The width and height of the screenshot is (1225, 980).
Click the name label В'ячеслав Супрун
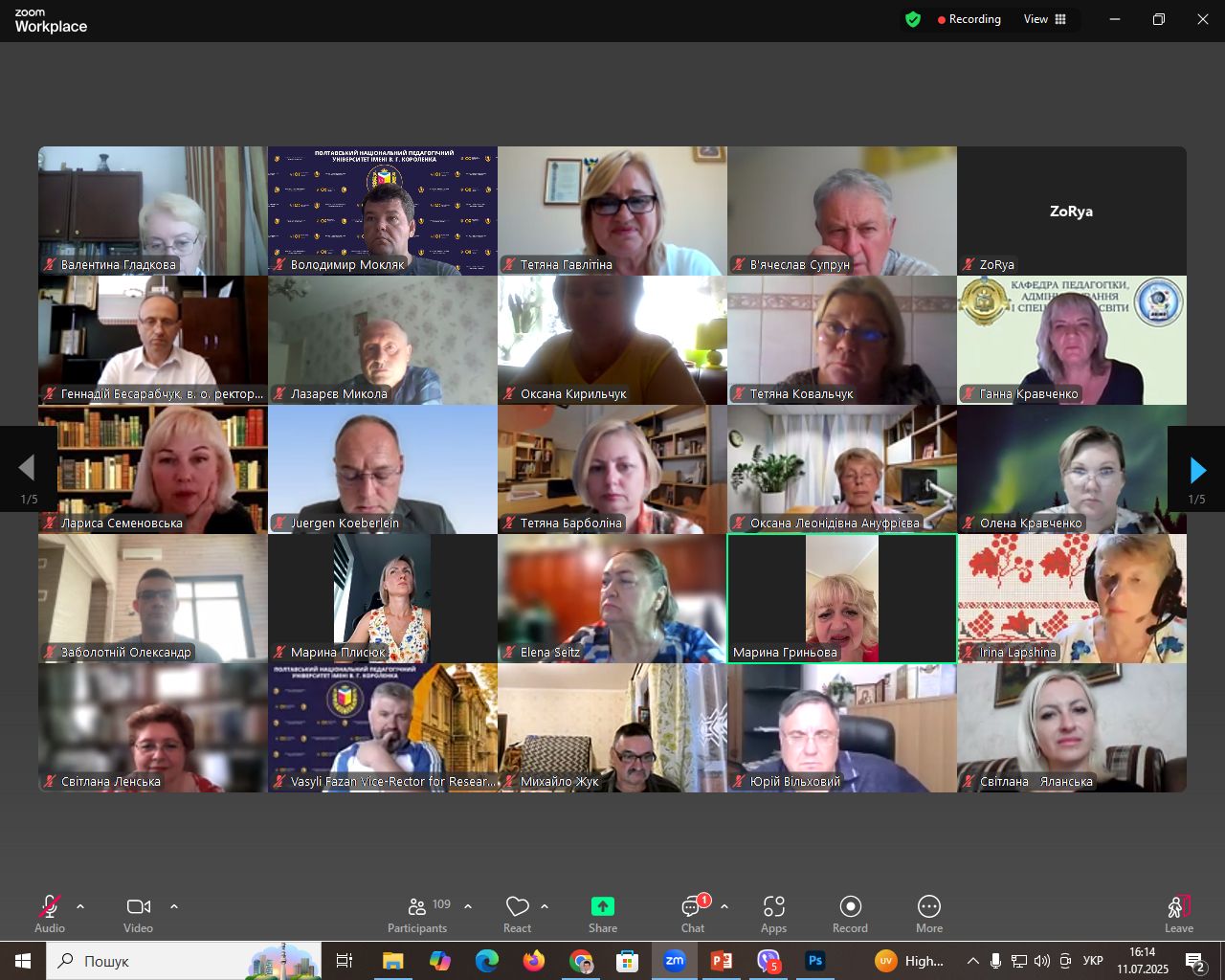coord(800,265)
